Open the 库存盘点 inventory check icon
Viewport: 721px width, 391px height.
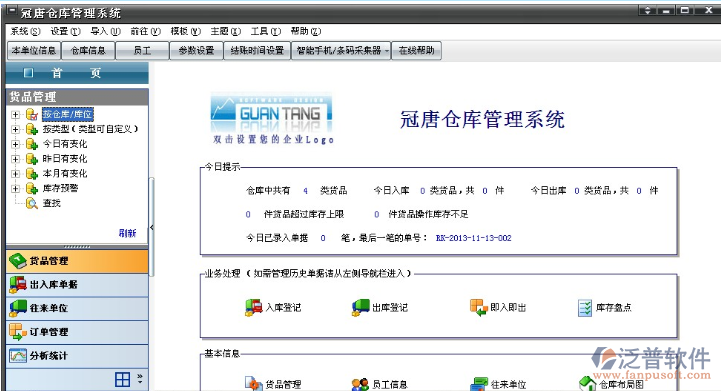click(x=605, y=307)
